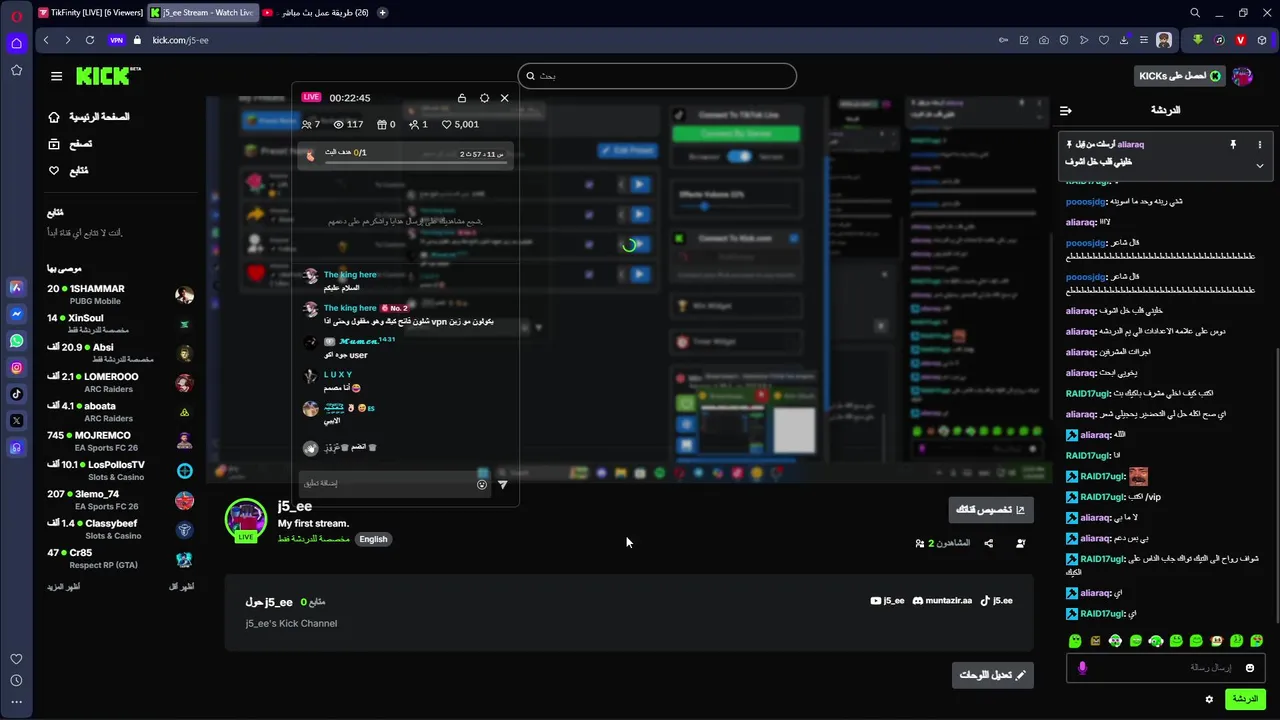Click the English language tag
This screenshot has height=720, width=1280.
(373, 539)
